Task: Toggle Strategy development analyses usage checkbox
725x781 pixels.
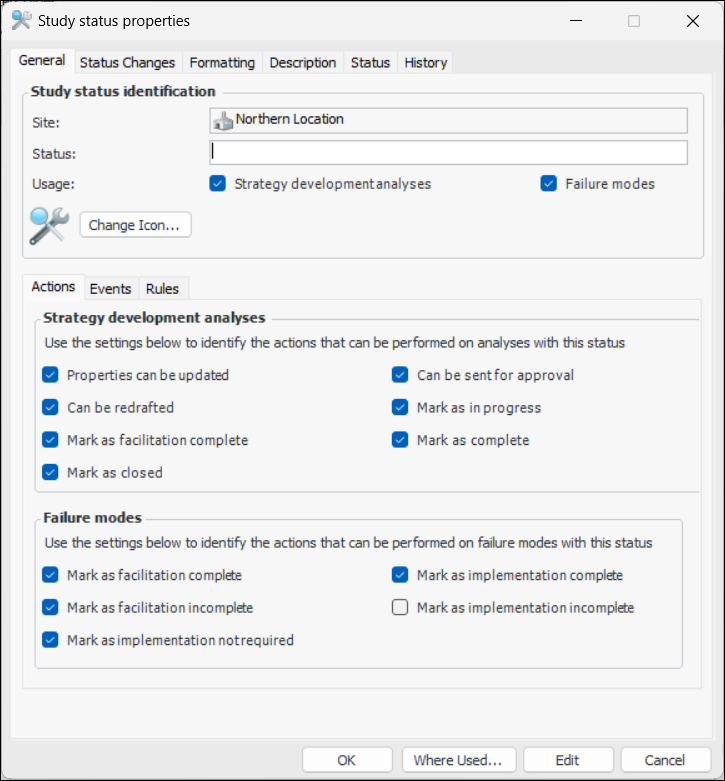Action: click(x=218, y=183)
